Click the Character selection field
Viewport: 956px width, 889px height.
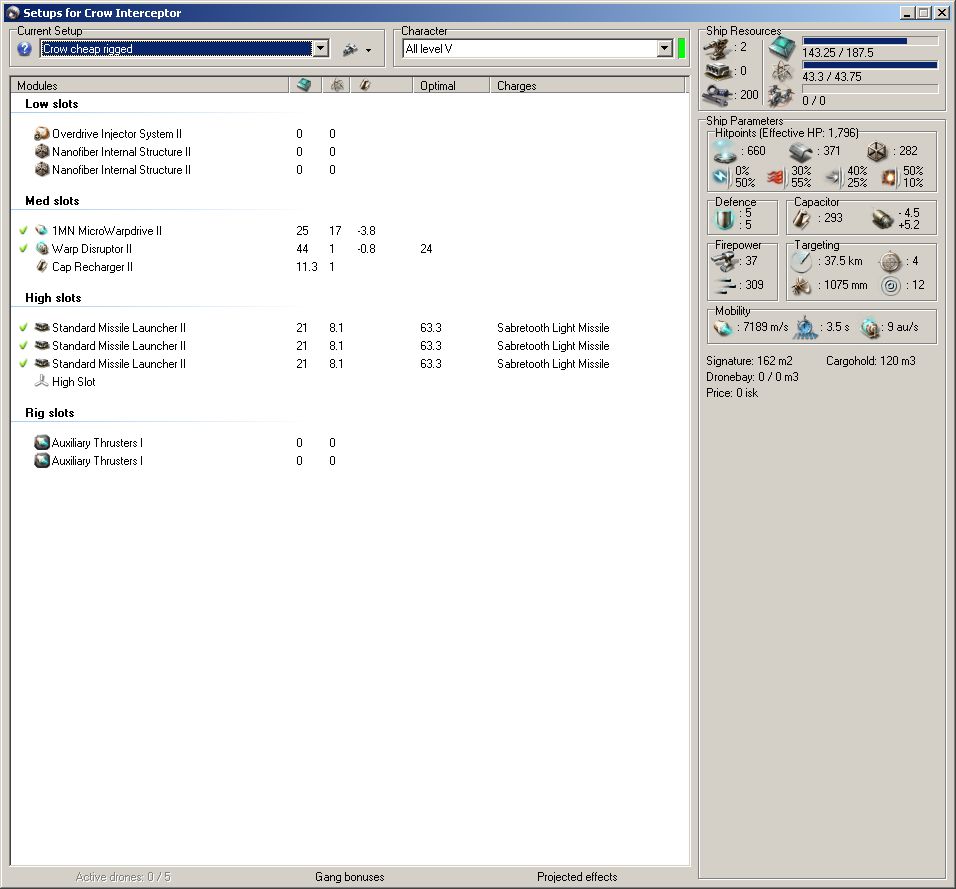coord(530,49)
